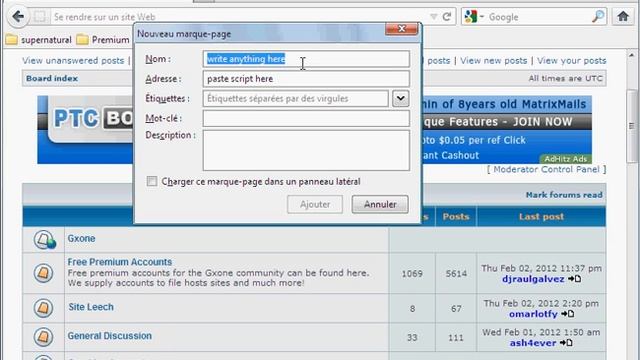Go back with the browser back arrow
This screenshot has width=640, height=360.
click(18, 17)
